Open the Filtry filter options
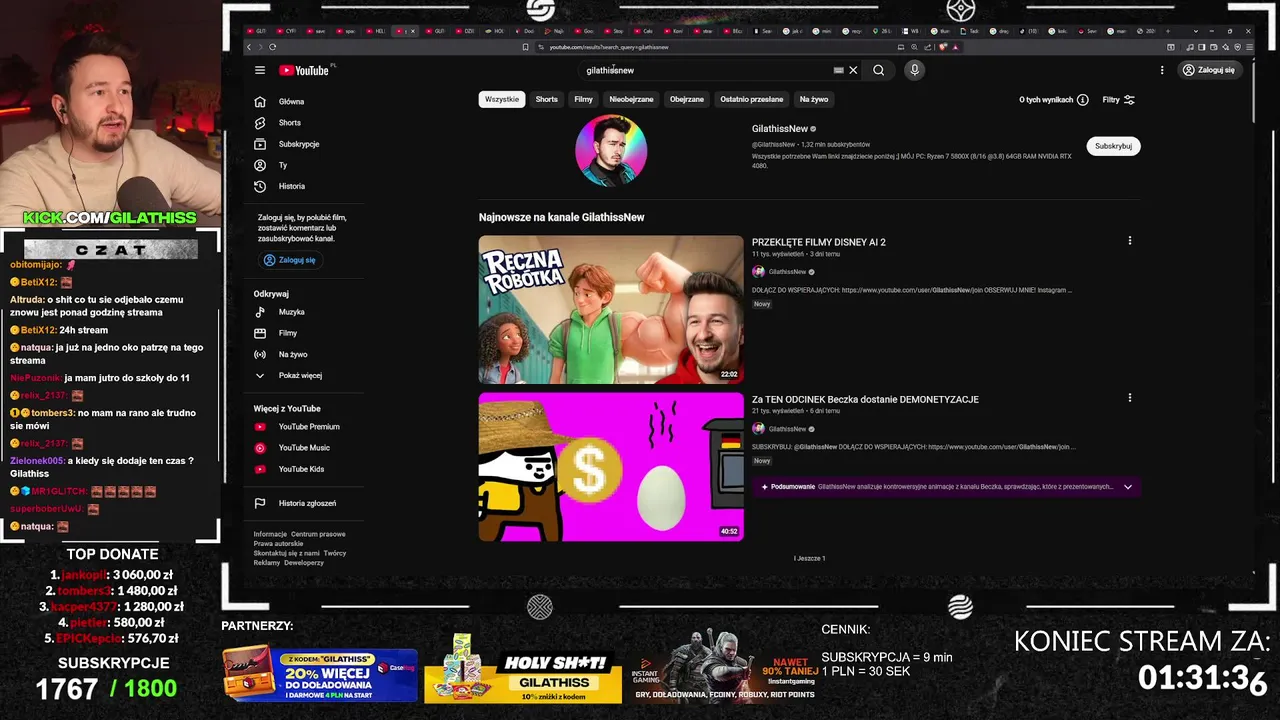The image size is (1280, 720). tap(1118, 100)
